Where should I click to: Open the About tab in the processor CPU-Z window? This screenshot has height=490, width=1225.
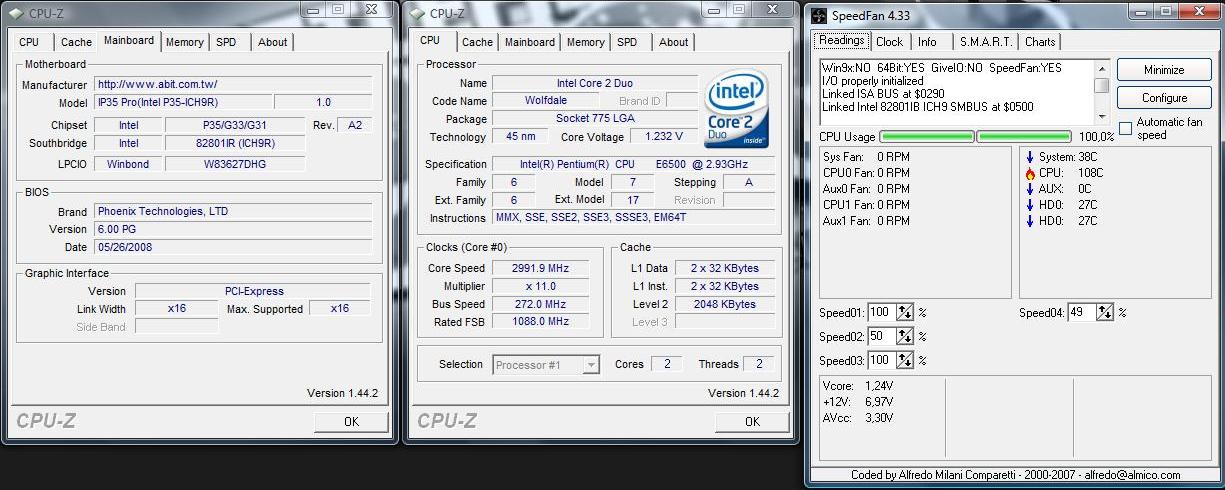673,42
